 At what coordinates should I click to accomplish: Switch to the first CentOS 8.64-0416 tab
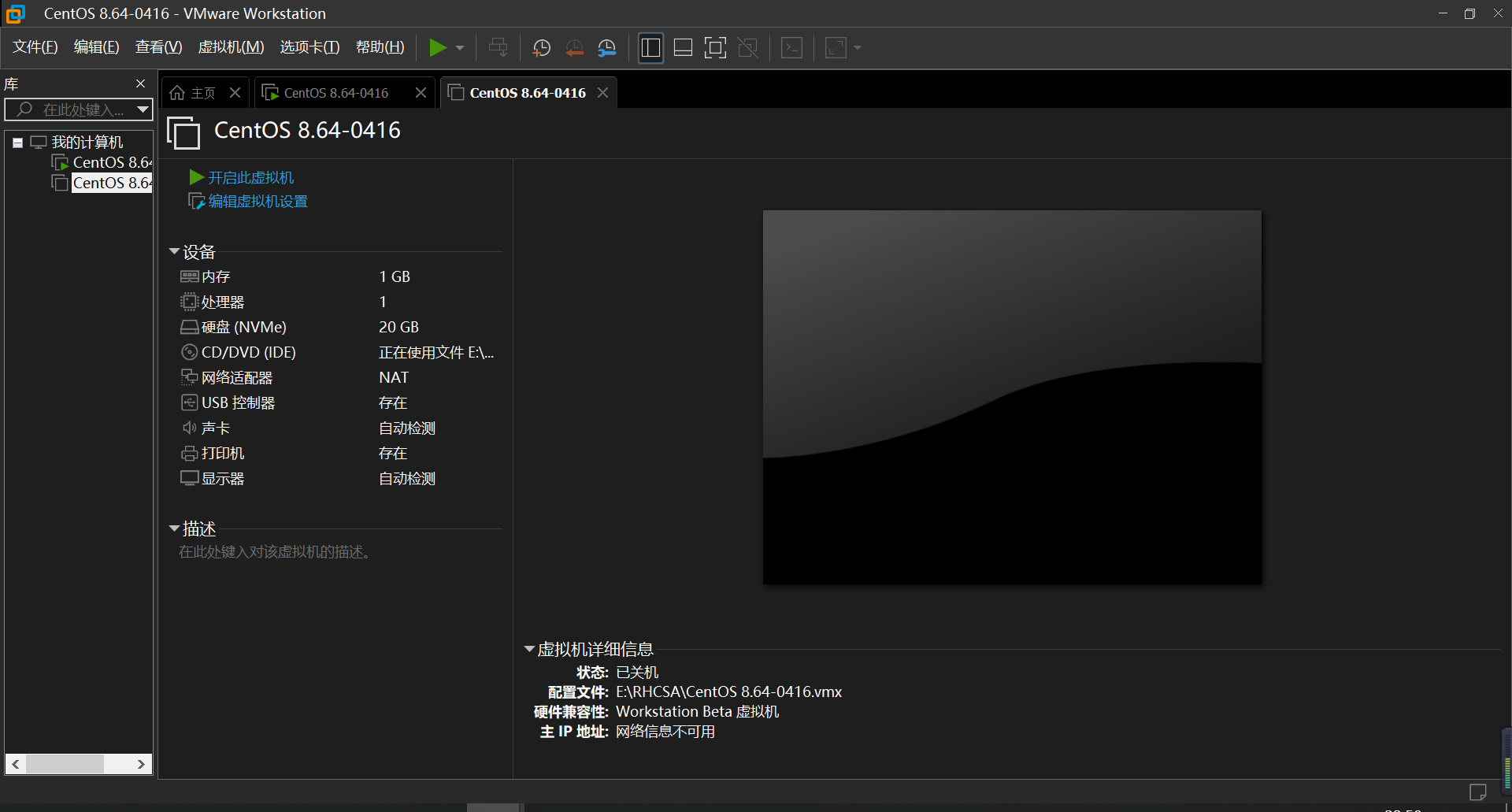pos(336,93)
